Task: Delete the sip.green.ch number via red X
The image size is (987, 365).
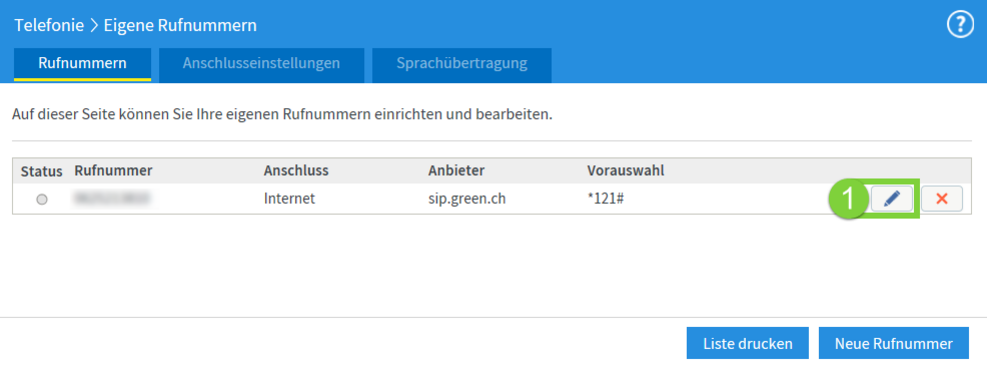Action: pyautogui.click(x=942, y=199)
